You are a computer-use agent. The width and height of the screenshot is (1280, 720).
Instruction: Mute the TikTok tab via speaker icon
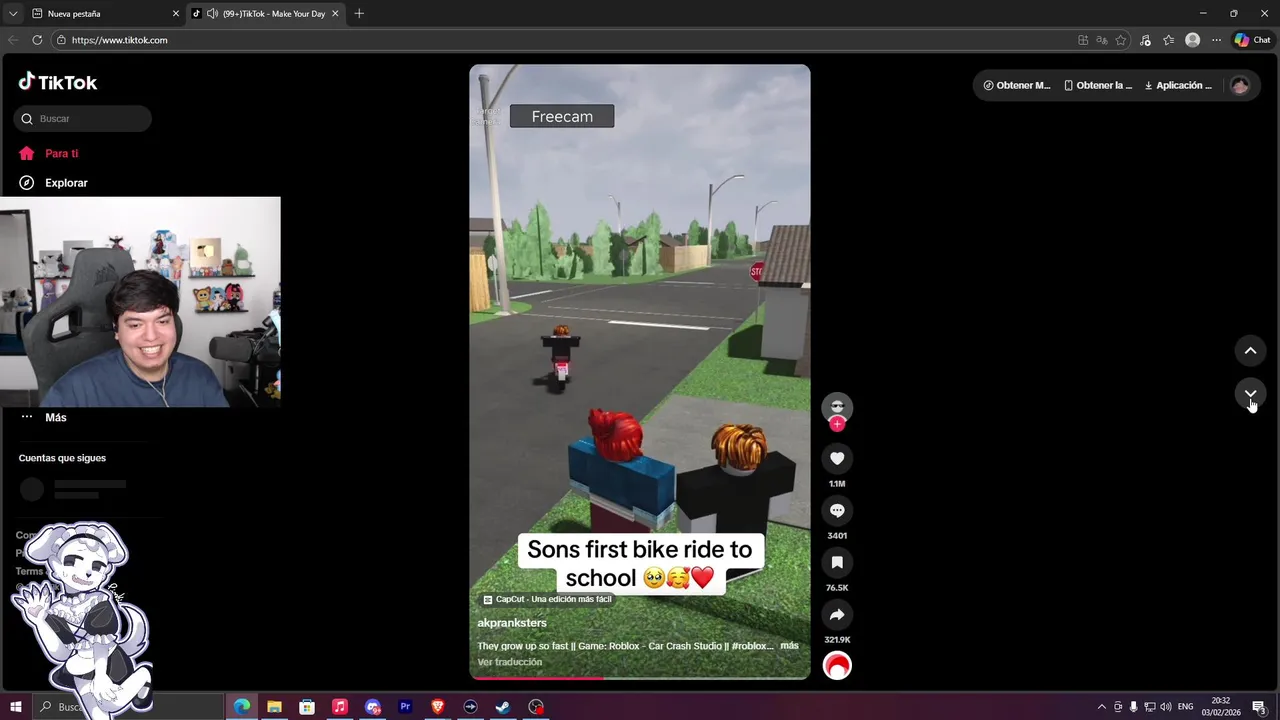[x=212, y=14]
